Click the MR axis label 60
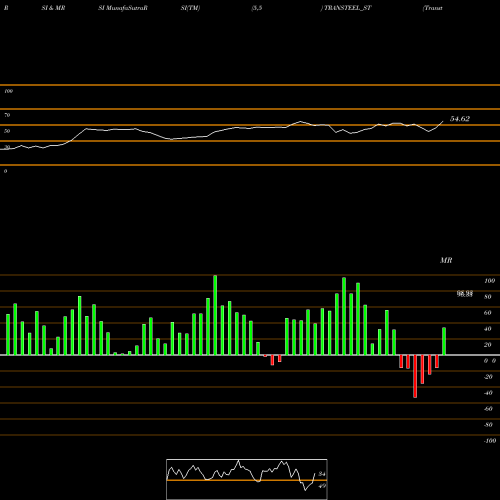The image size is (500, 500). tap(487, 313)
